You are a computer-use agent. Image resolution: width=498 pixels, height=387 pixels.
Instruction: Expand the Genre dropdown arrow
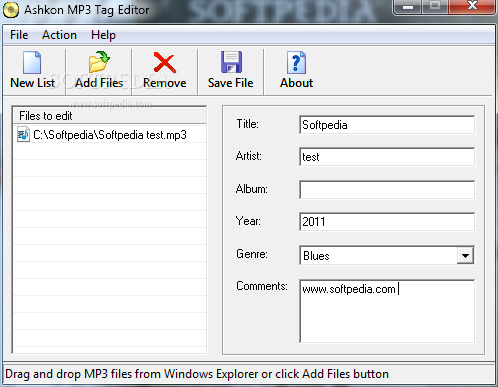coord(465,256)
